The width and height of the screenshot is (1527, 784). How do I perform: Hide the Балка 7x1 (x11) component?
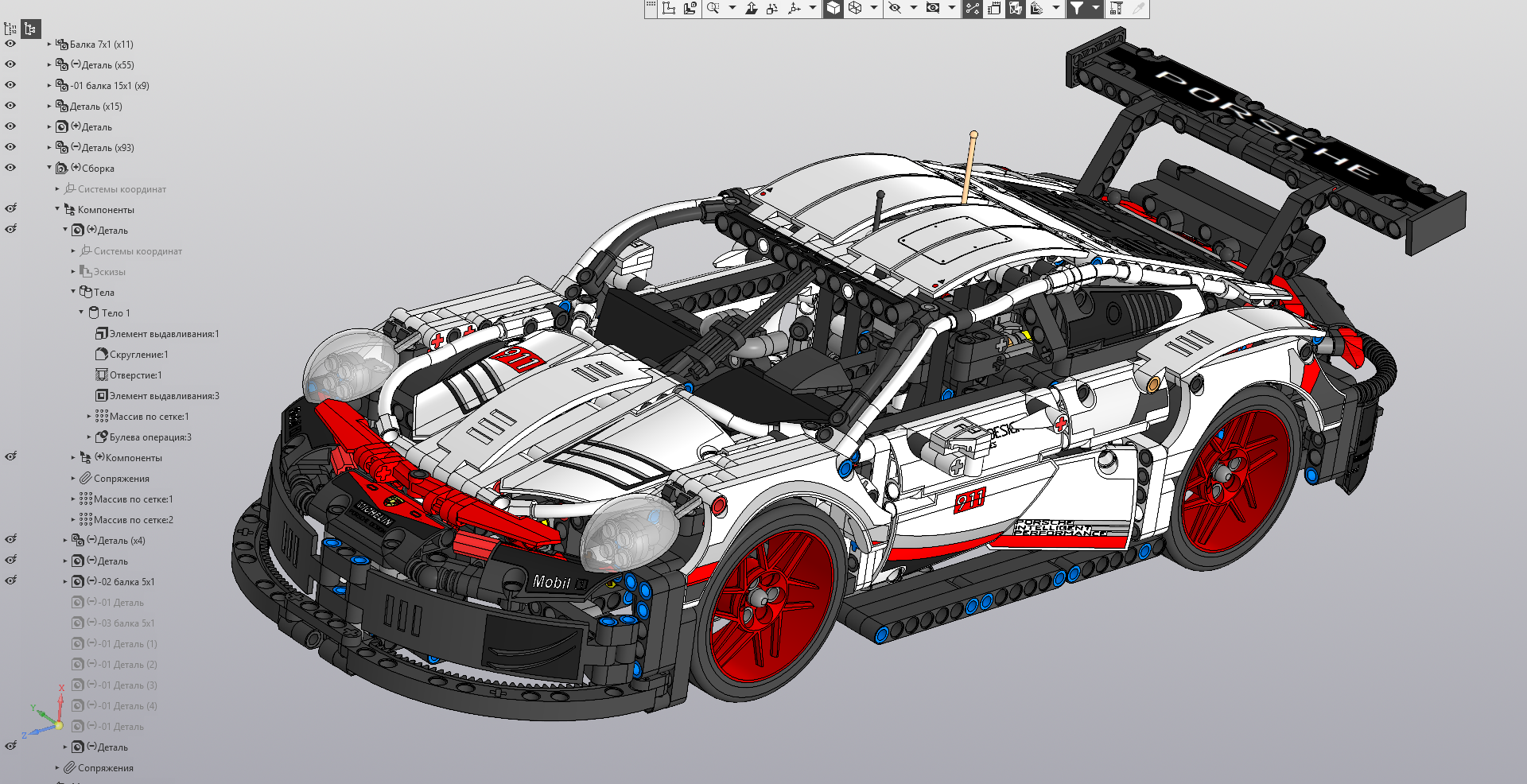pyautogui.click(x=10, y=44)
